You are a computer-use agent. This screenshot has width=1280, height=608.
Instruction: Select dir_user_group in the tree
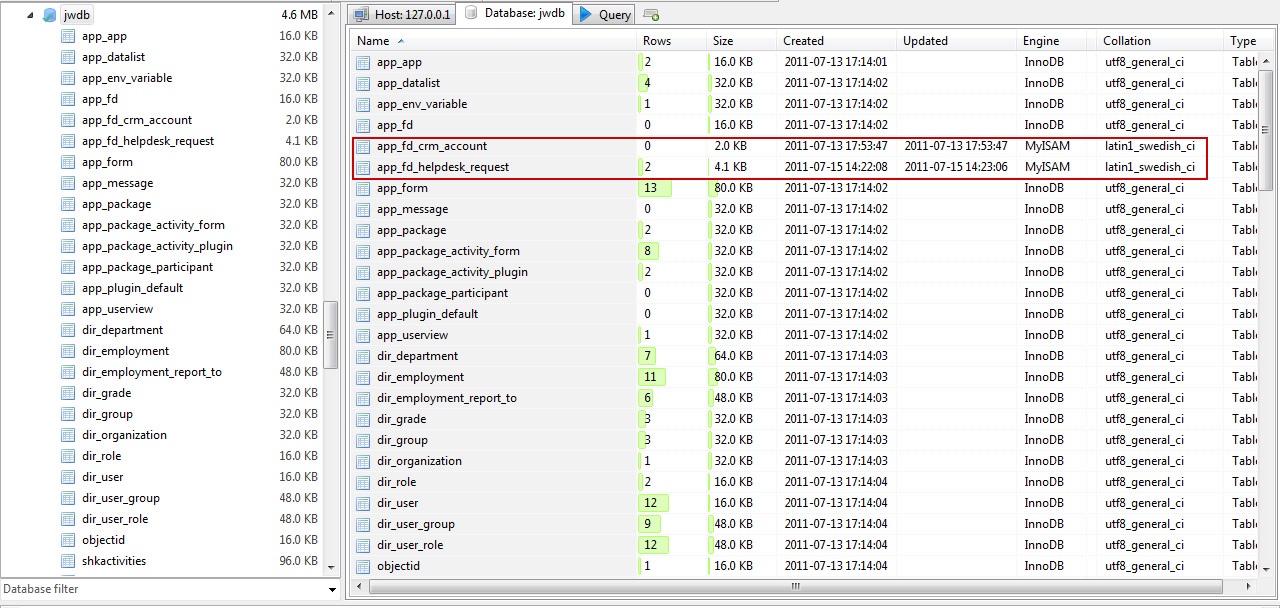(121, 498)
